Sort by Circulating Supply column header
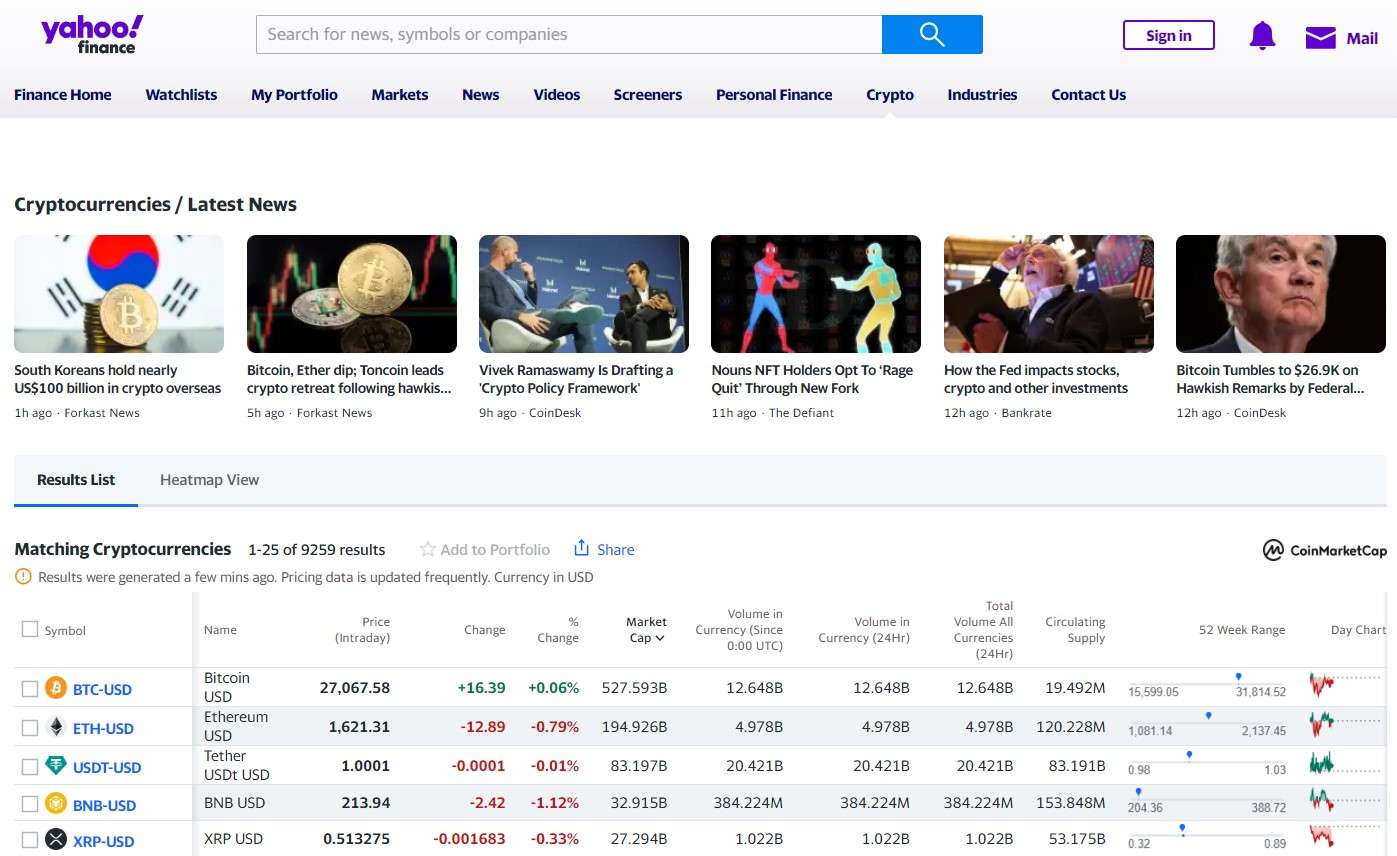Screen dimensions: 1397x856 click(x=1075, y=630)
